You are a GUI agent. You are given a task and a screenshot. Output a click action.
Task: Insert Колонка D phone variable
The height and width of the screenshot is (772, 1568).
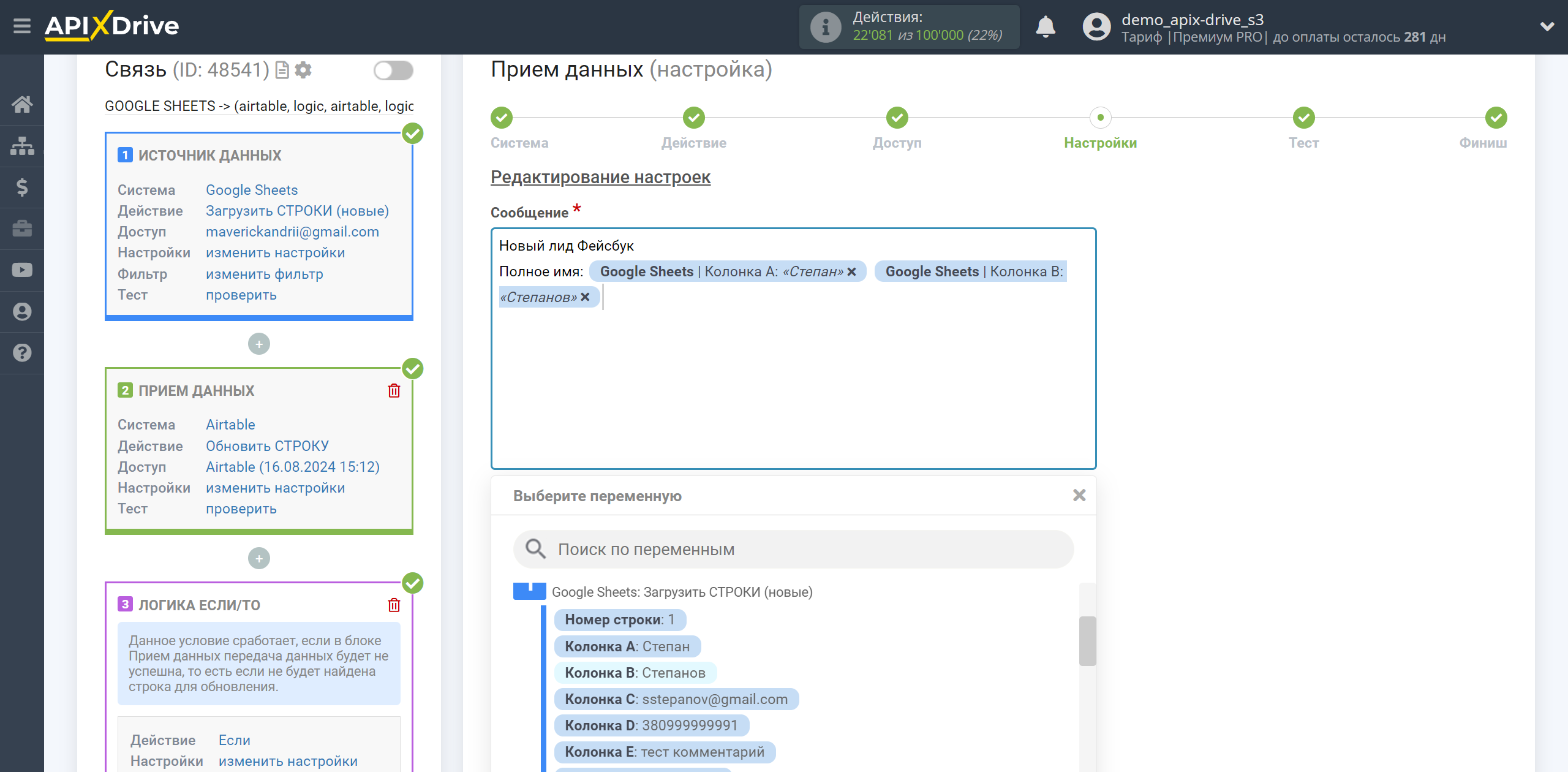(x=651, y=725)
